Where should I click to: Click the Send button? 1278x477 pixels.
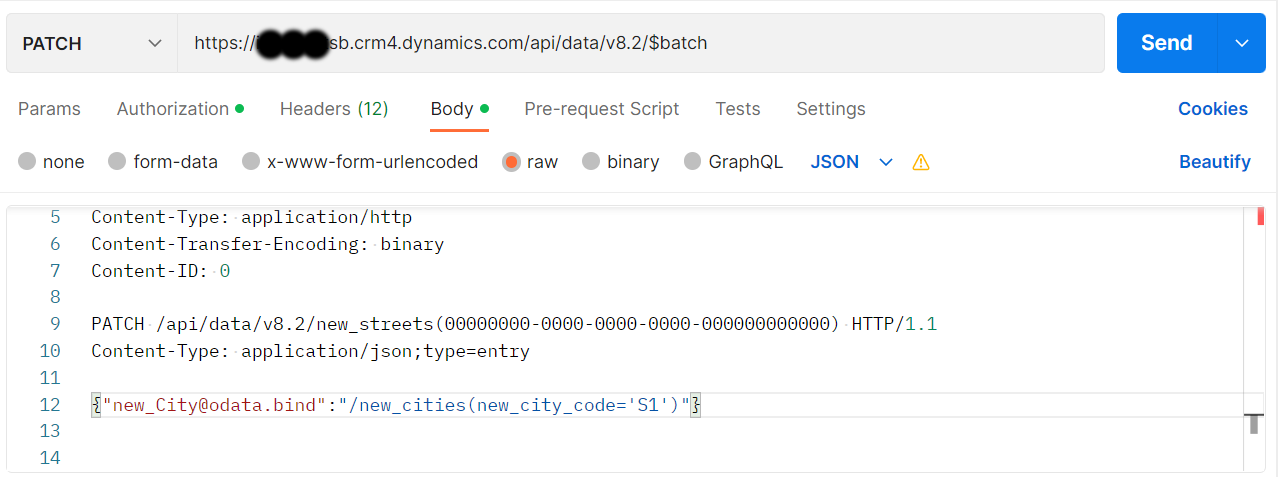(x=1166, y=43)
